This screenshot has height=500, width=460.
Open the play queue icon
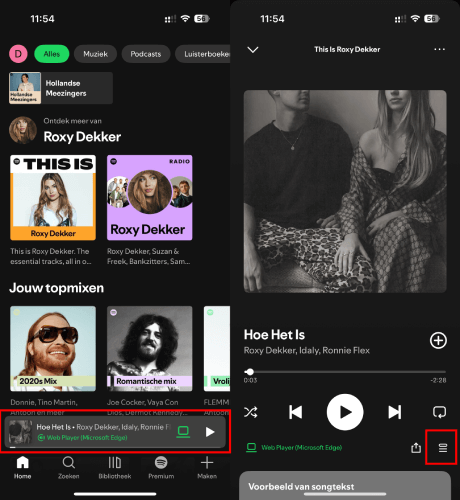click(442, 448)
